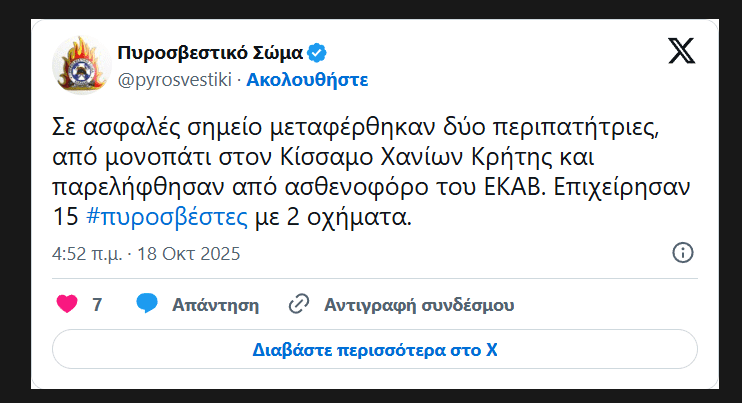
Task: Click the X logo icon
Action: [681, 51]
